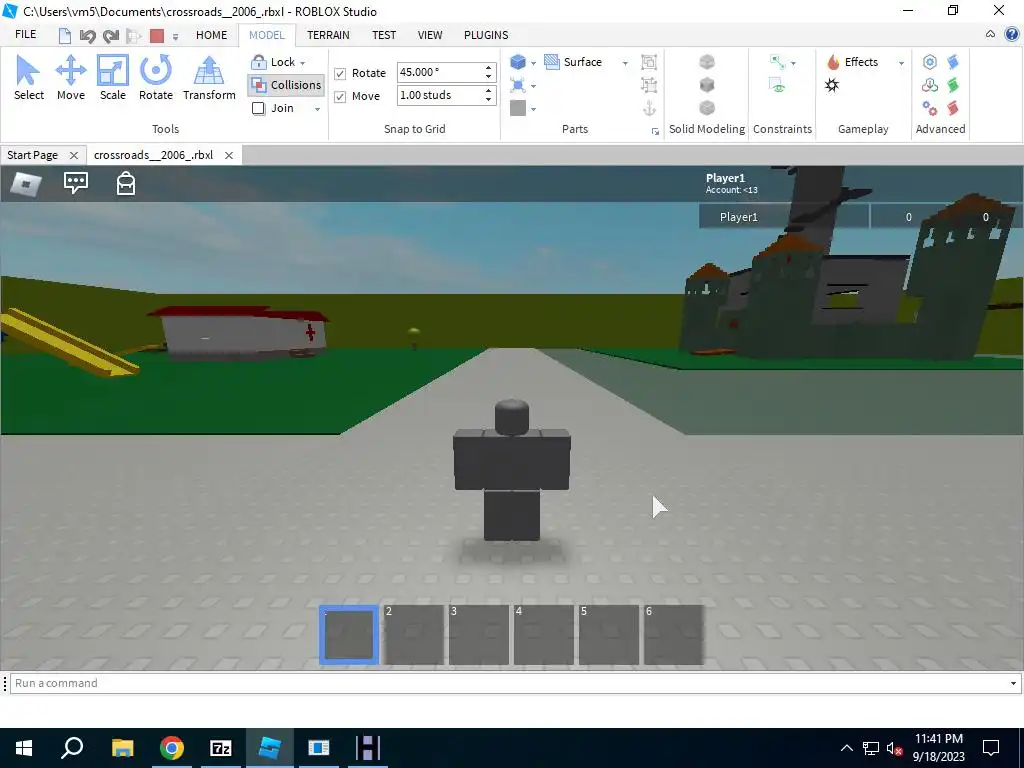
Task: Switch to the VIEW ribbon tab
Action: (x=430, y=35)
